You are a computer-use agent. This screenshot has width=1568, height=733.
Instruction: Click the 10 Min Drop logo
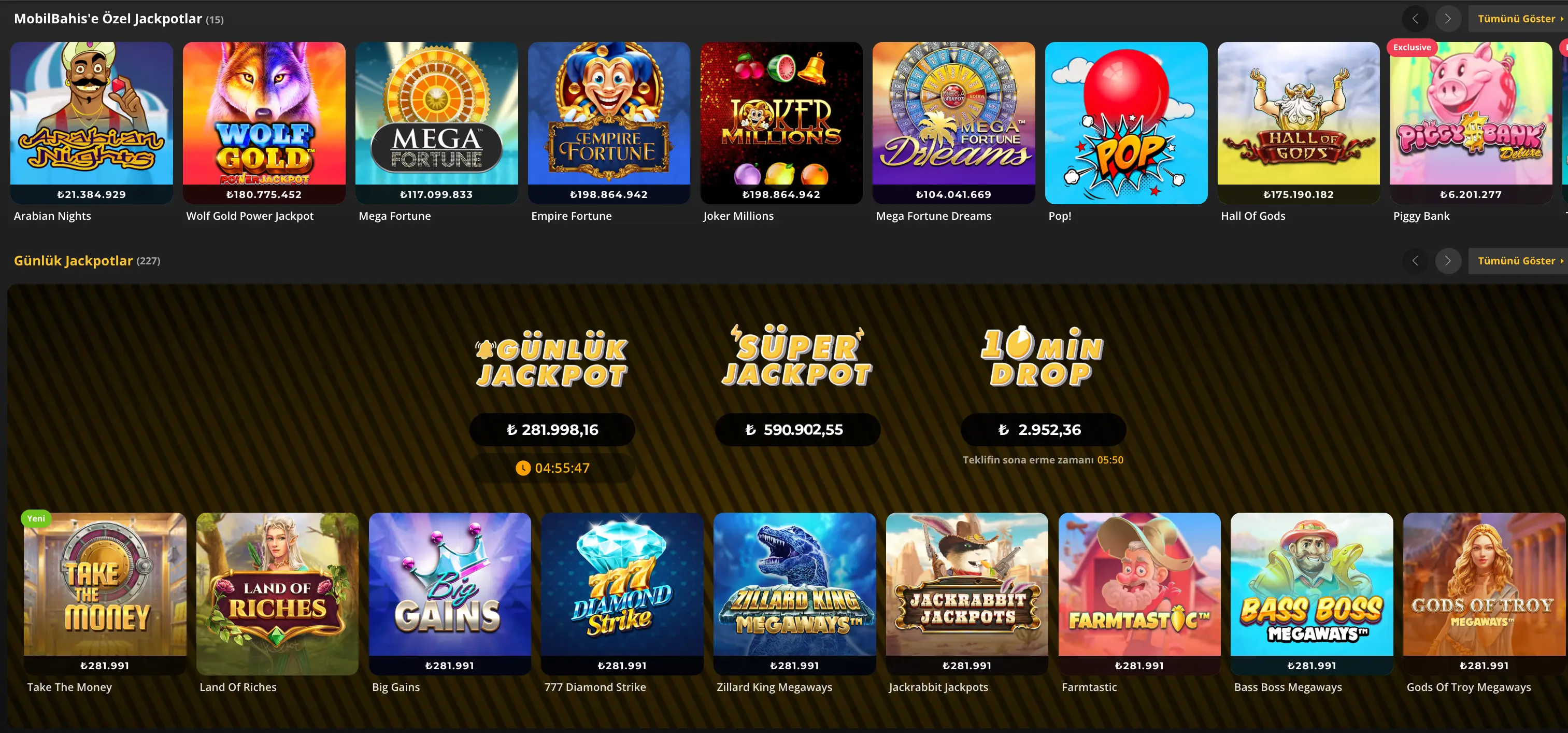point(1042,357)
